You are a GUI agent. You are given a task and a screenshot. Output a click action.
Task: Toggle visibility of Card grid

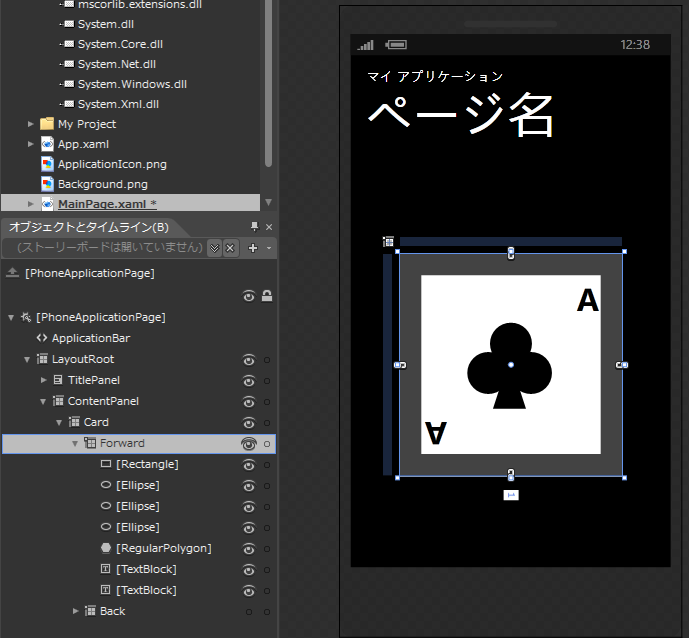pyautogui.click(x=249, y=423)
